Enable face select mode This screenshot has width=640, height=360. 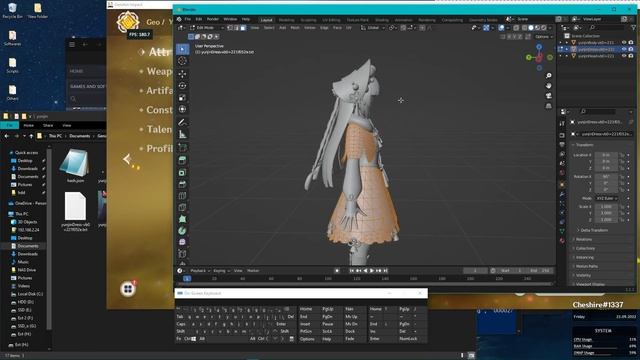click(243, 28)
